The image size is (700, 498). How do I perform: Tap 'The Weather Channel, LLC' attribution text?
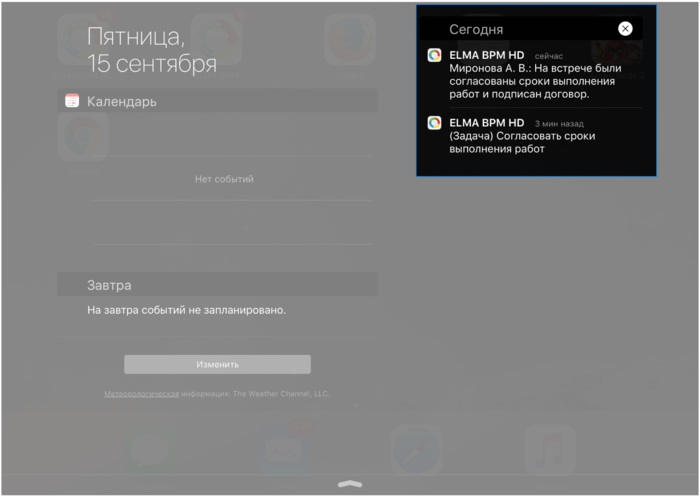(x=281, y=394)
